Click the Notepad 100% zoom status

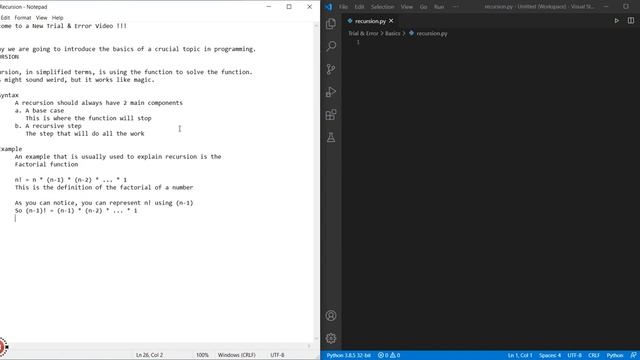pyautogui.click(x=202, y=355)
